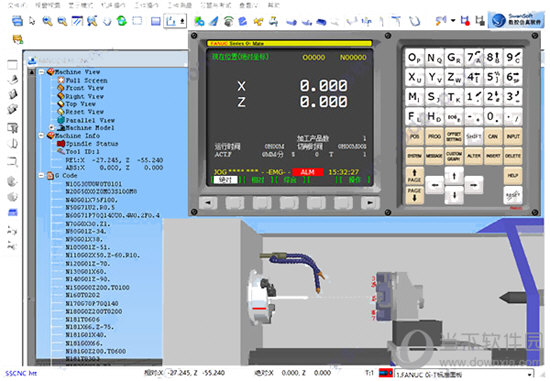Click the left soft key arrow below the screen
The image size is (550, 381).
pyautogui.click(x=208, y=202)
